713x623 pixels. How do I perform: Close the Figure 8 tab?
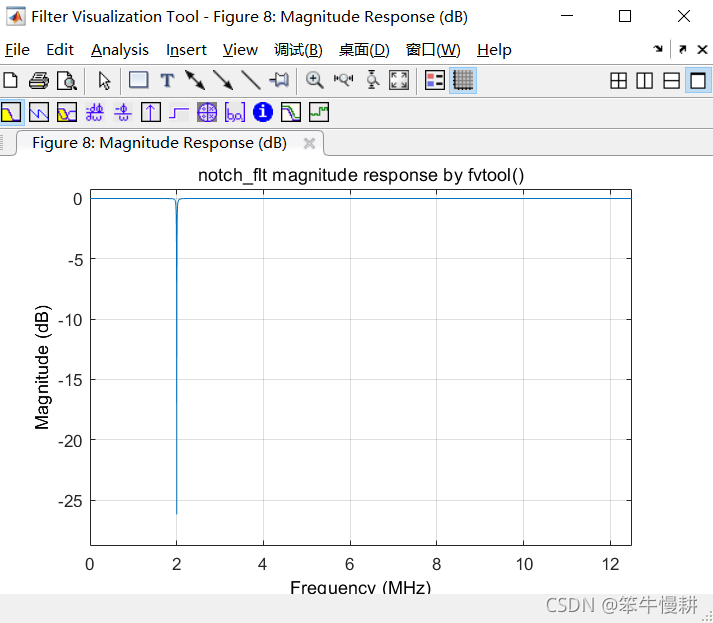(309, 143)
